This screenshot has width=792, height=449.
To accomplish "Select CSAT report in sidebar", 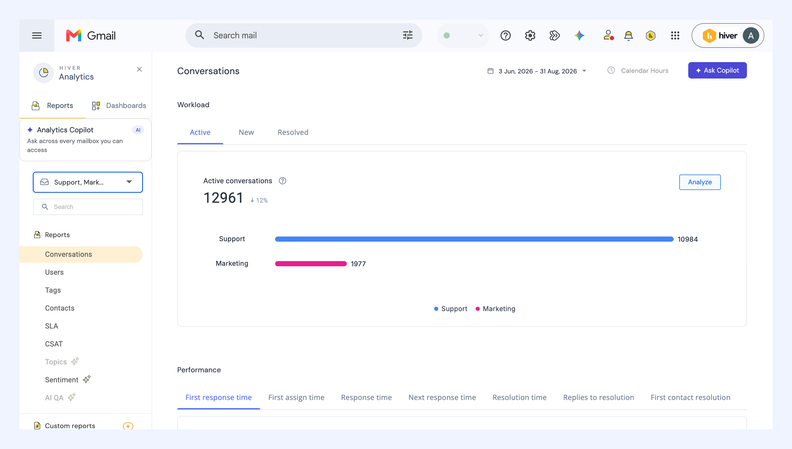I will point(54,344).
